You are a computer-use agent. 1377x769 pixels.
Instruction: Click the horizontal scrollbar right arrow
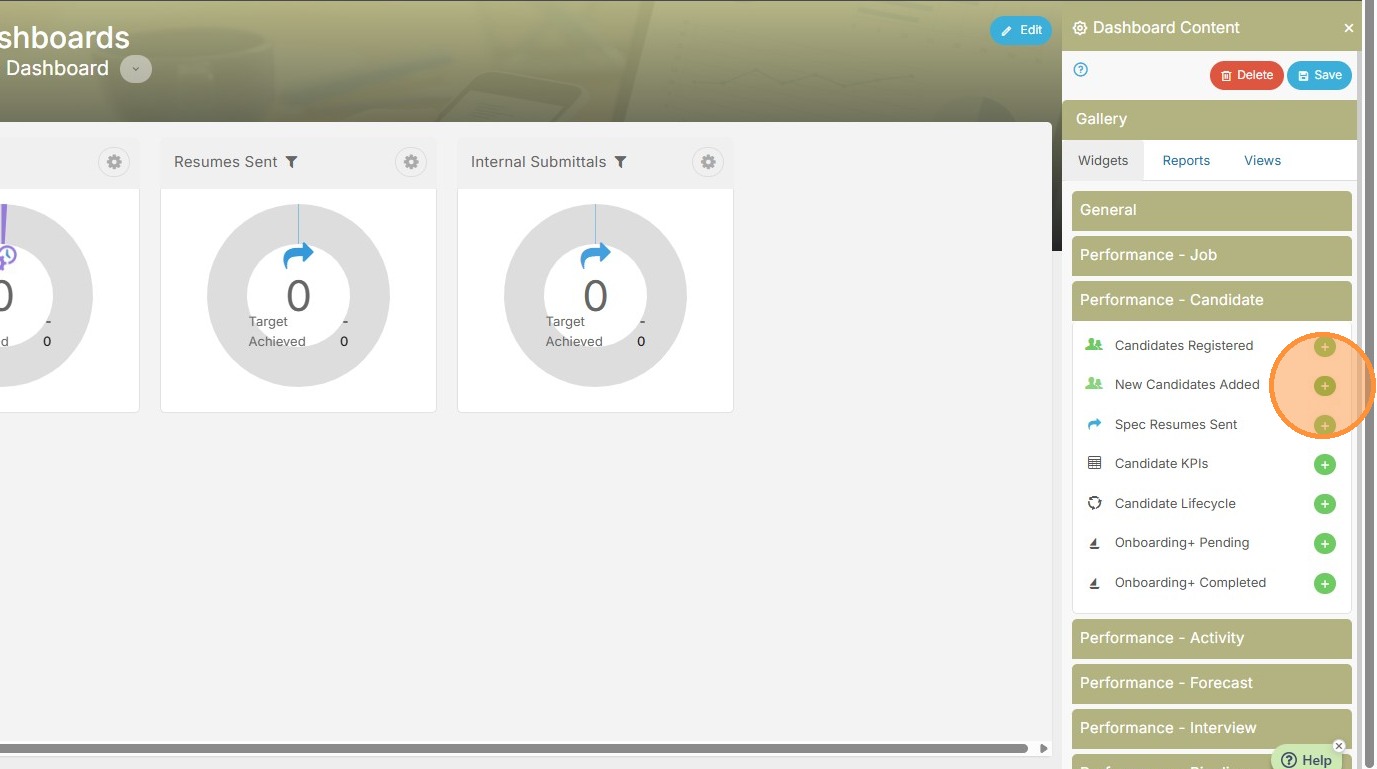coord(1043,748)
